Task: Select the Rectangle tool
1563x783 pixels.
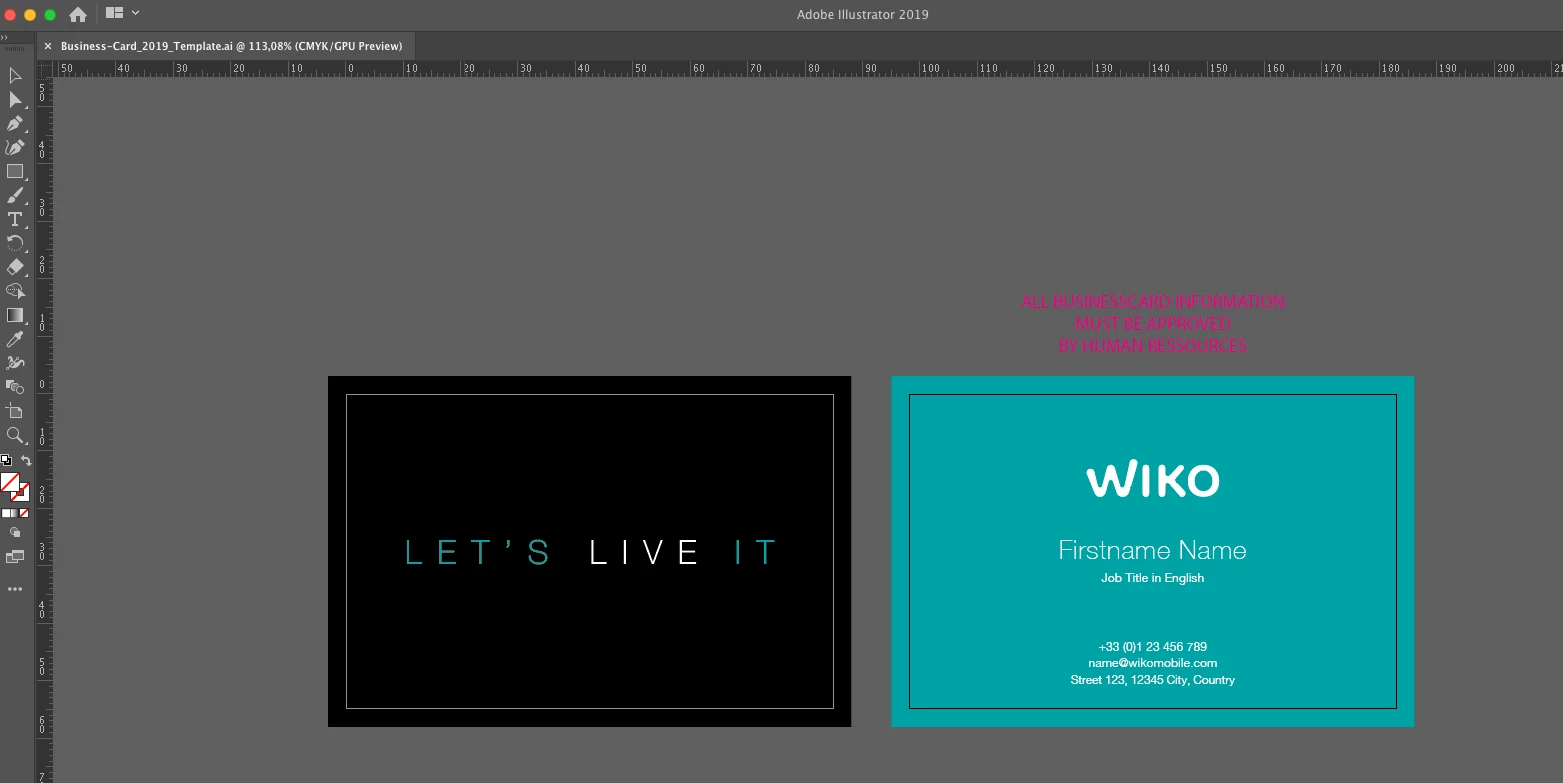Action: pos(15,172)
